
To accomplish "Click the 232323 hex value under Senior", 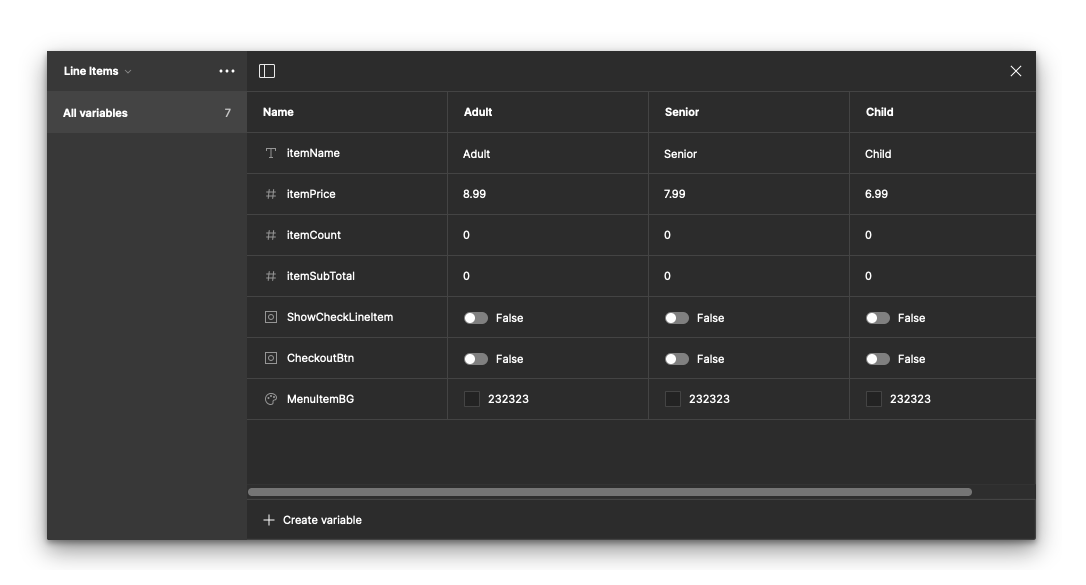I will tap(709, 399).
